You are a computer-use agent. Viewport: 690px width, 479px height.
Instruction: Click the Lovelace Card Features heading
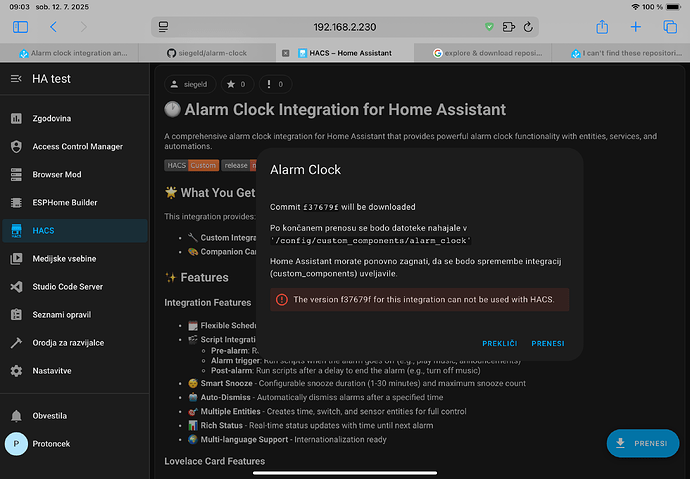215,461
